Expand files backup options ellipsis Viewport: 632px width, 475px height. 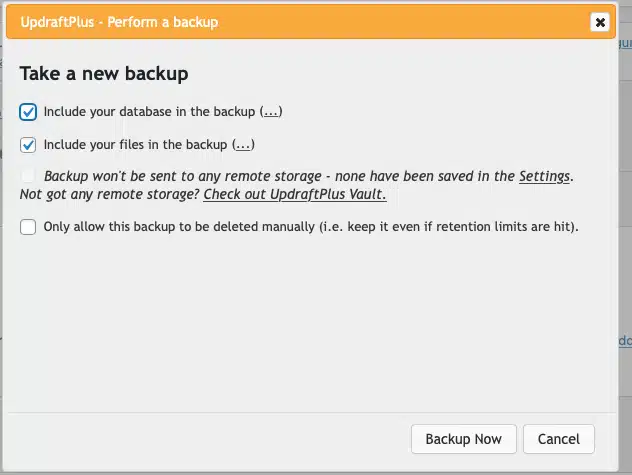tap(243, 145)
